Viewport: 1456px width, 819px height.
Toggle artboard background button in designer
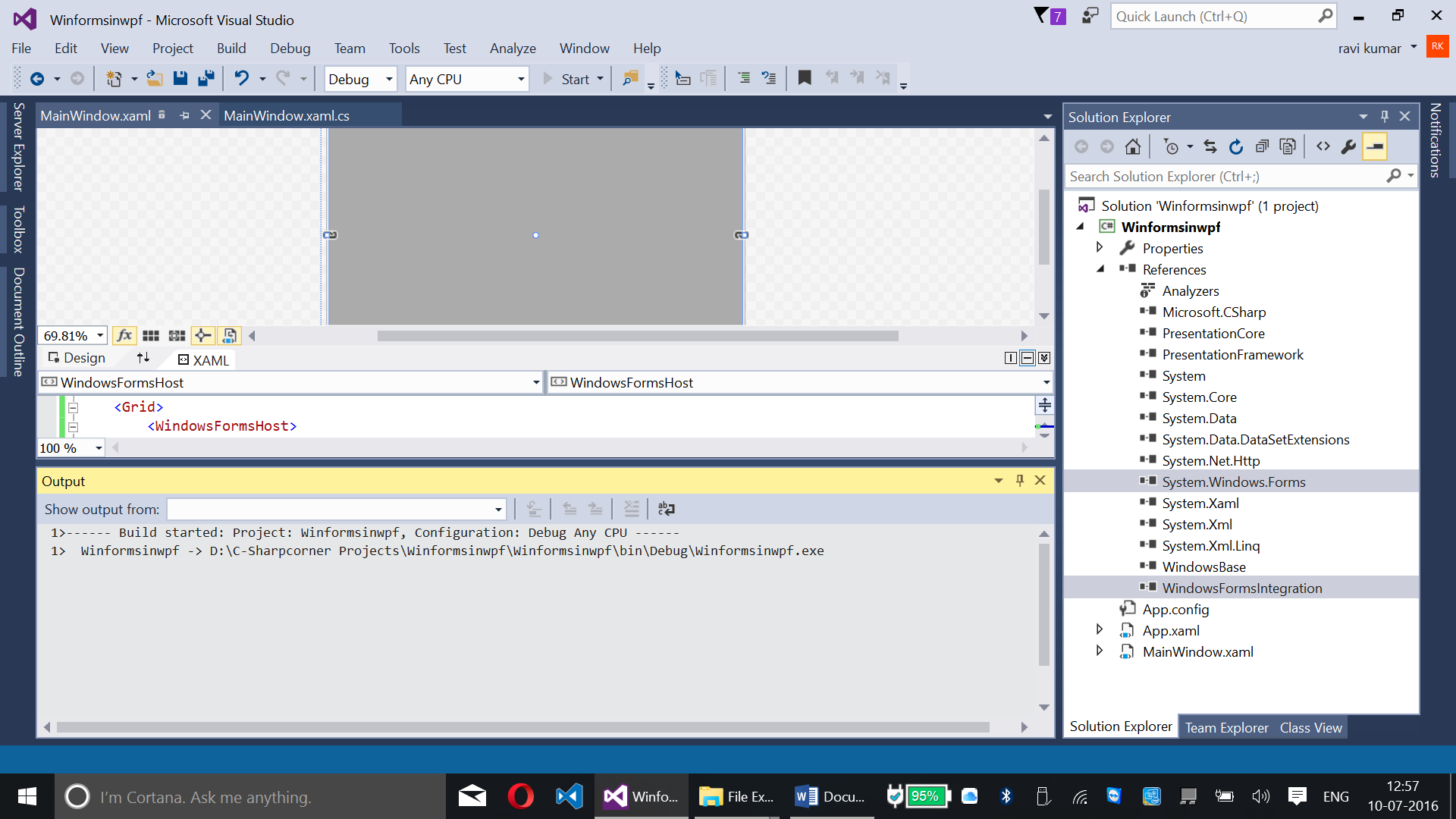(x=229, y=335)
